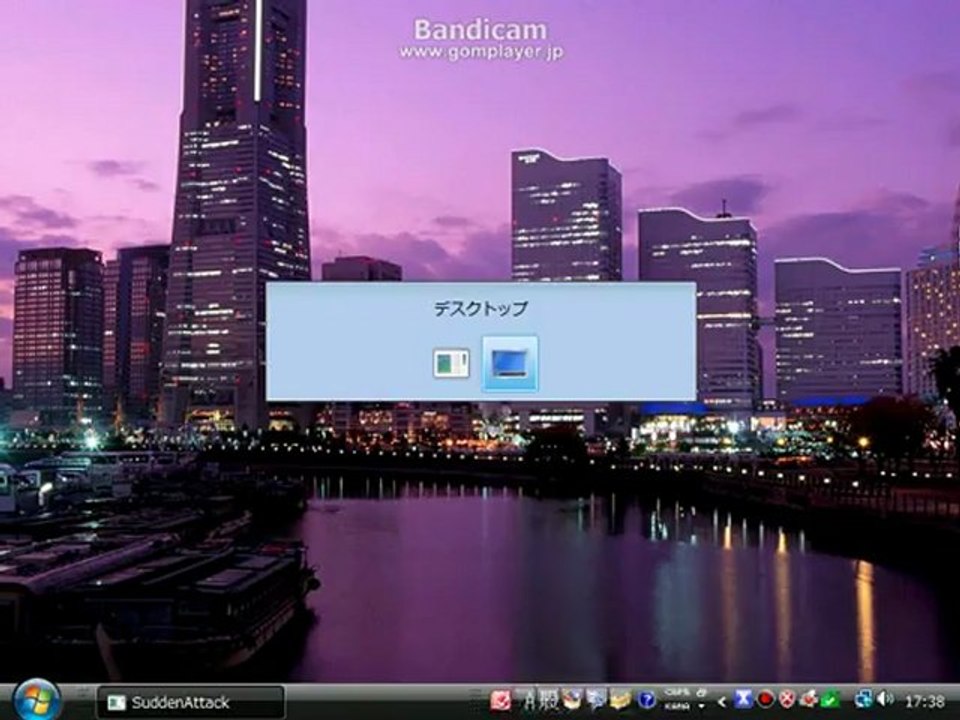Screen dimensions: 960x720
Task: Open the volume speaker tray icon
Action: coord(885,699)
